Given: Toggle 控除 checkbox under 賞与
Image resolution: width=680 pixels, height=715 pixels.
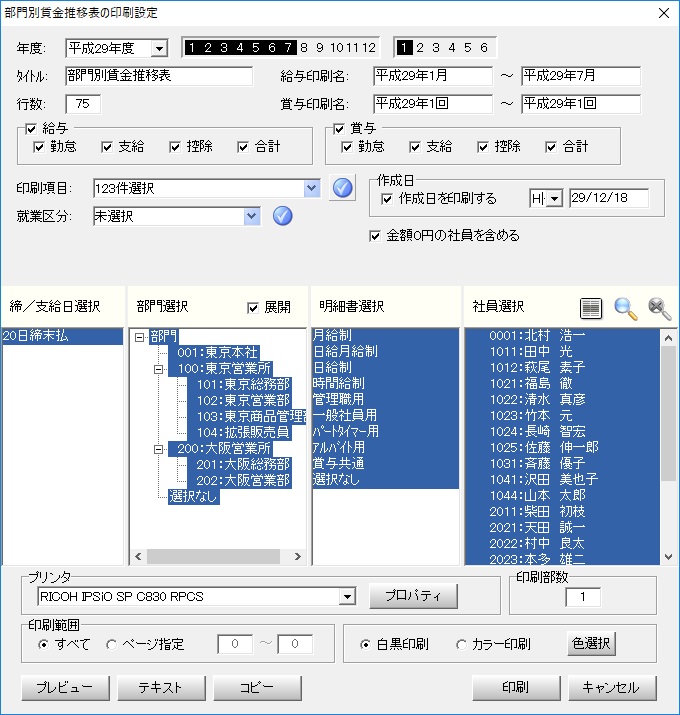Looking at the screenshot, I should click(483, 147).
